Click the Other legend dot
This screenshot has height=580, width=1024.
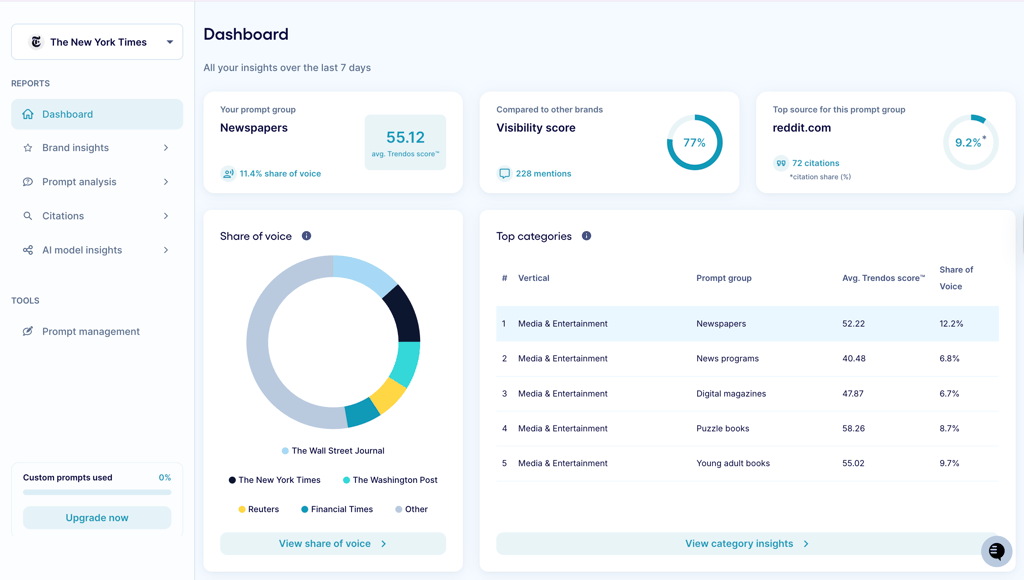(398, 509)
